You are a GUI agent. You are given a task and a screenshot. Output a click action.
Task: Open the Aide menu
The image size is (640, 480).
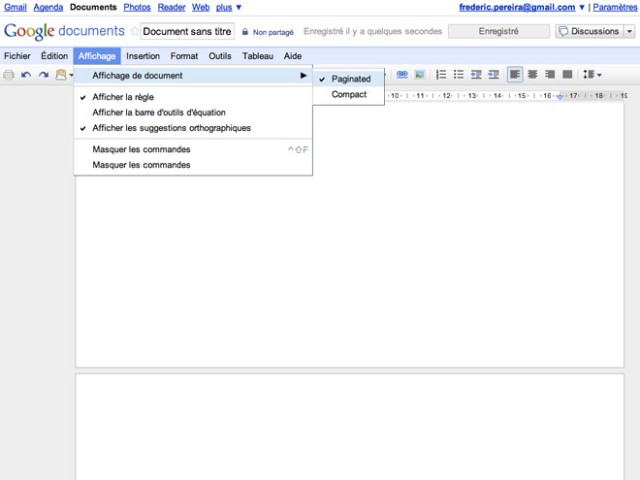(x=293, y=56)
